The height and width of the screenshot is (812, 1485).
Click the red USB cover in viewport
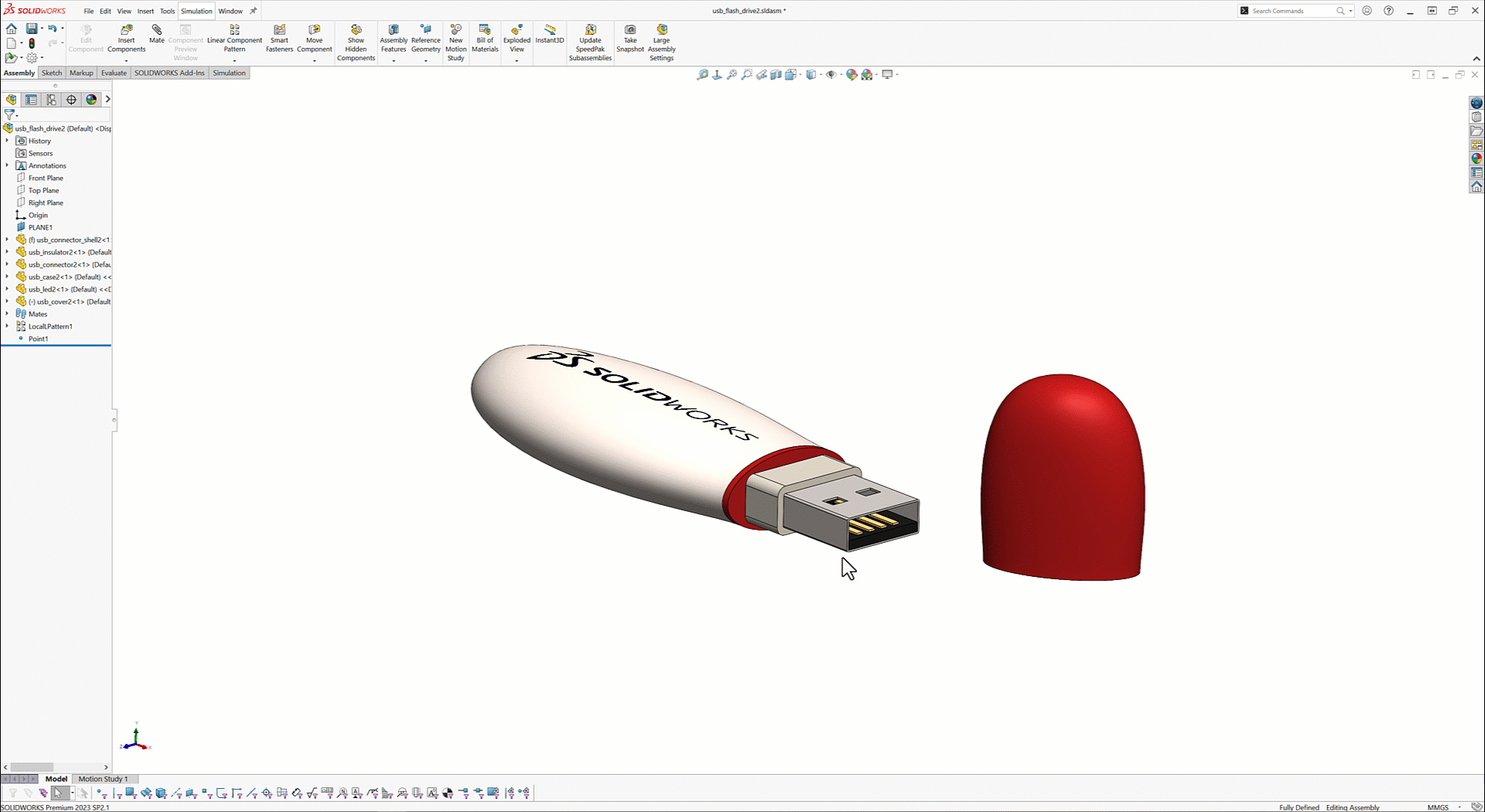tap(1063, 477)
